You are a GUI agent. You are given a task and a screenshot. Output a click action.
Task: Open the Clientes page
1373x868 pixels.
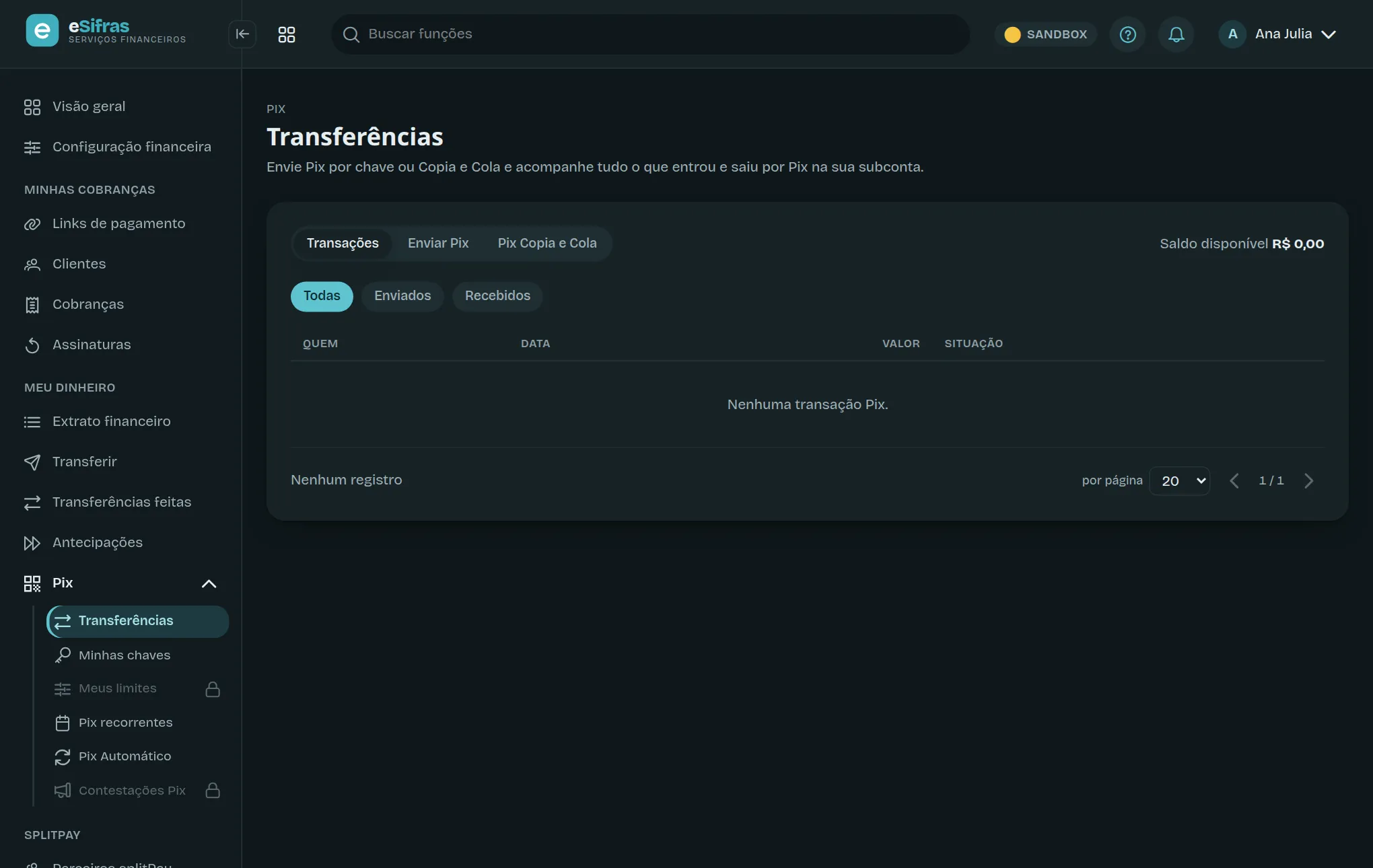[120, 264]
